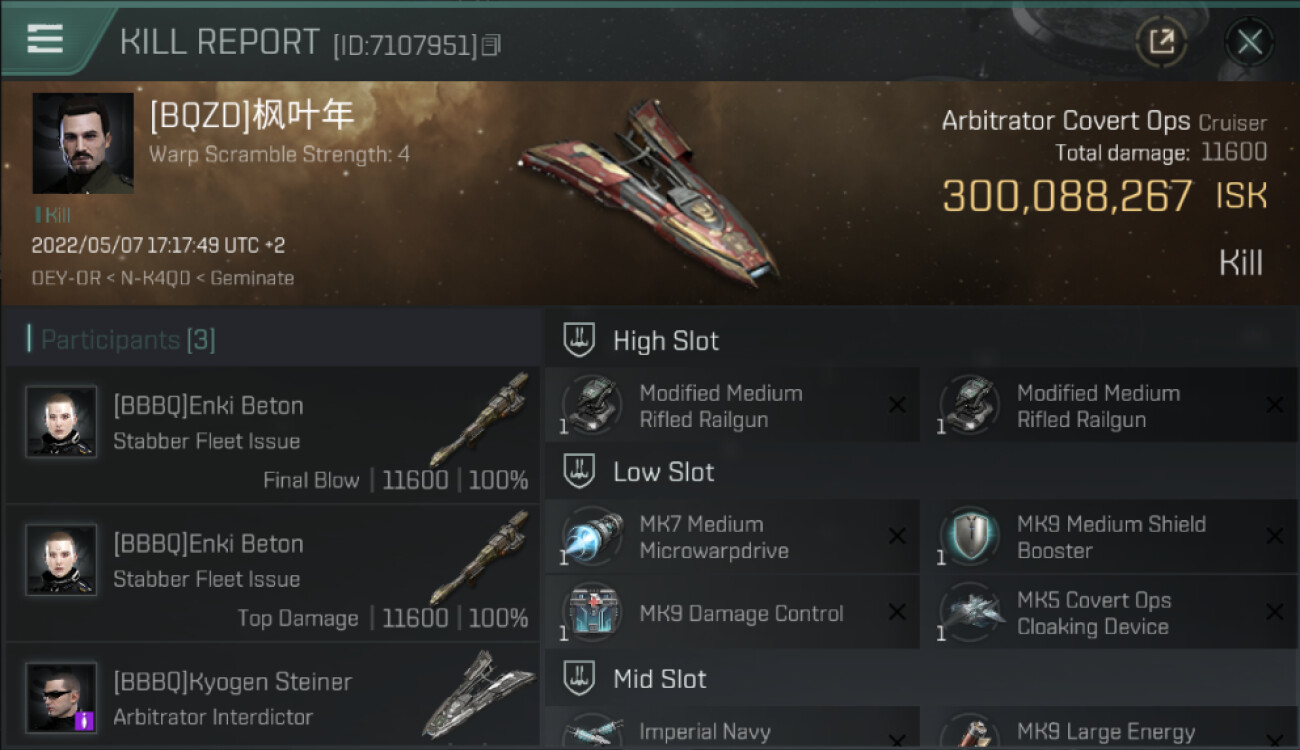View Kyogen Steiner participant portrait
This screenshot has width=1300, height=750.
[x=61, y=697]
